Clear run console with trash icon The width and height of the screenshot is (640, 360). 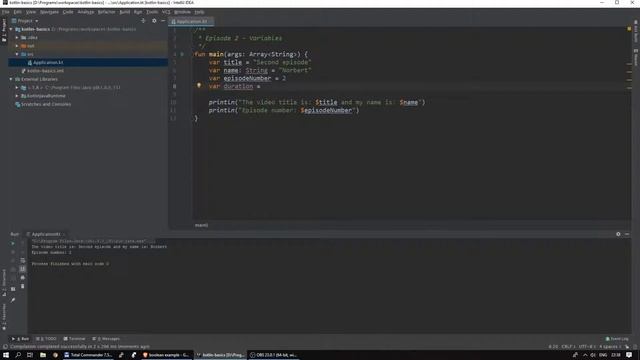pyautogui.click(x=22, y=286)
